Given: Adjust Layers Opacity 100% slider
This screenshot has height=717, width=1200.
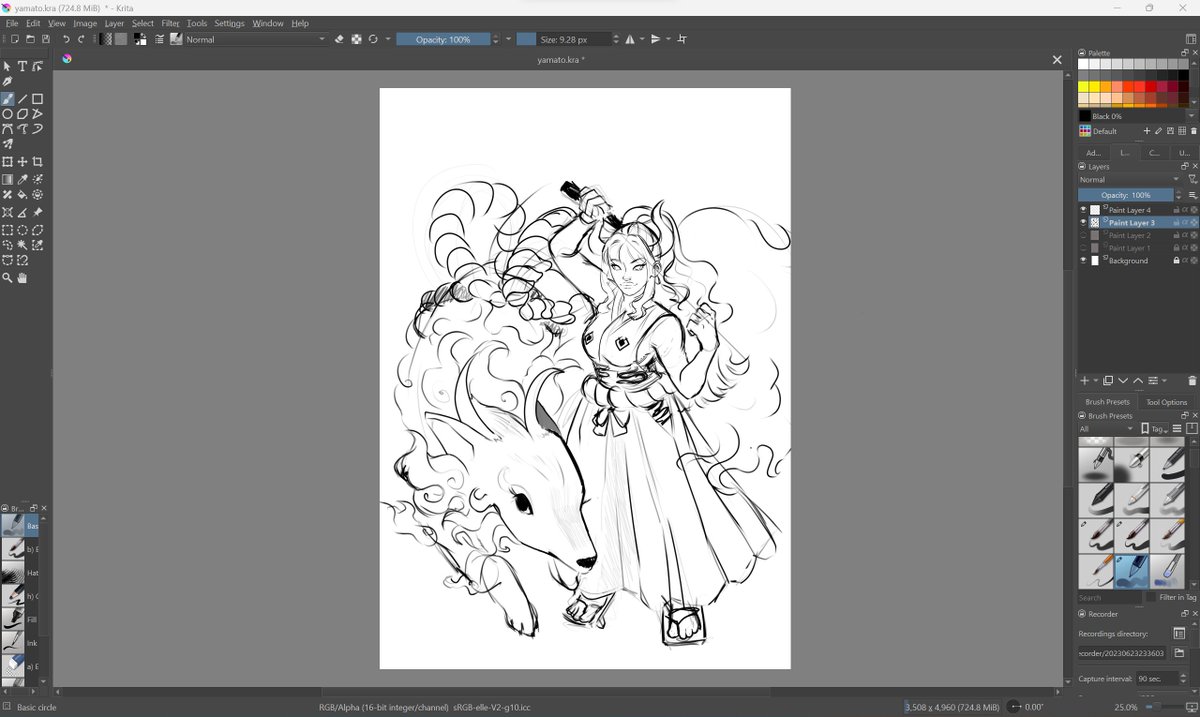Looking at the screenshot, I should point(1126,195).
